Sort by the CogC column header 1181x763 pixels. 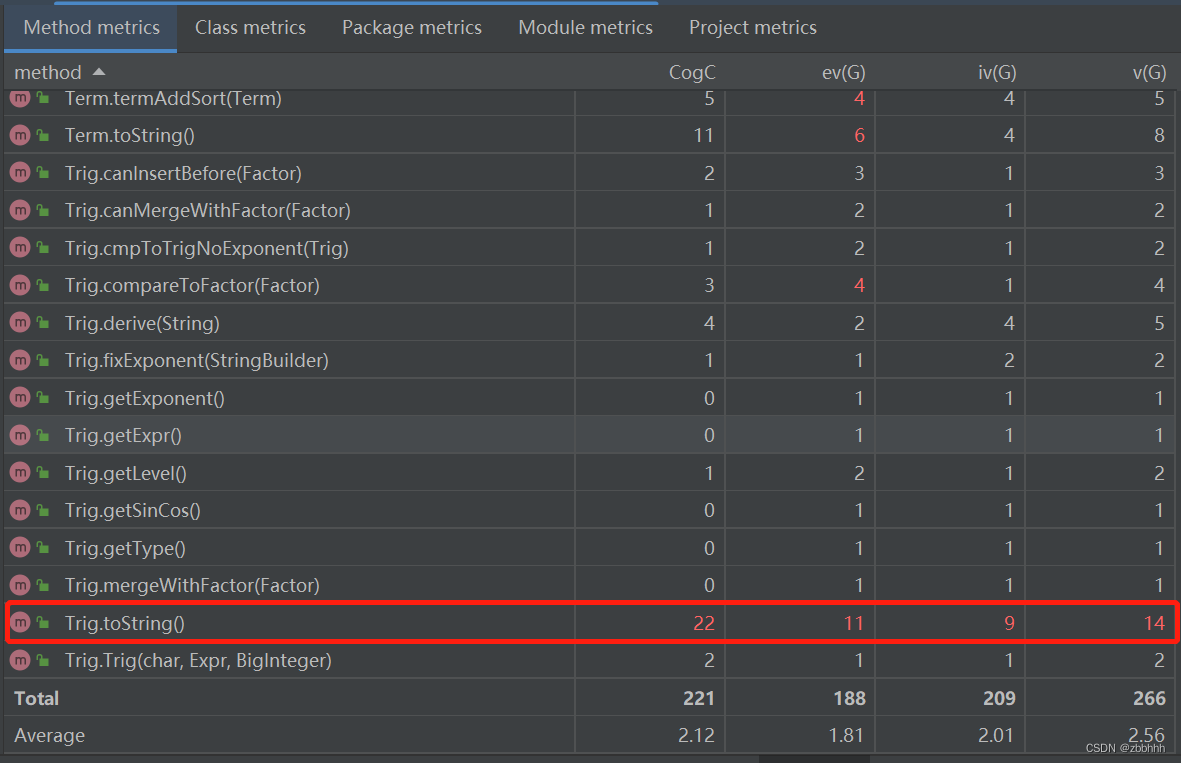tap(692, 72)
